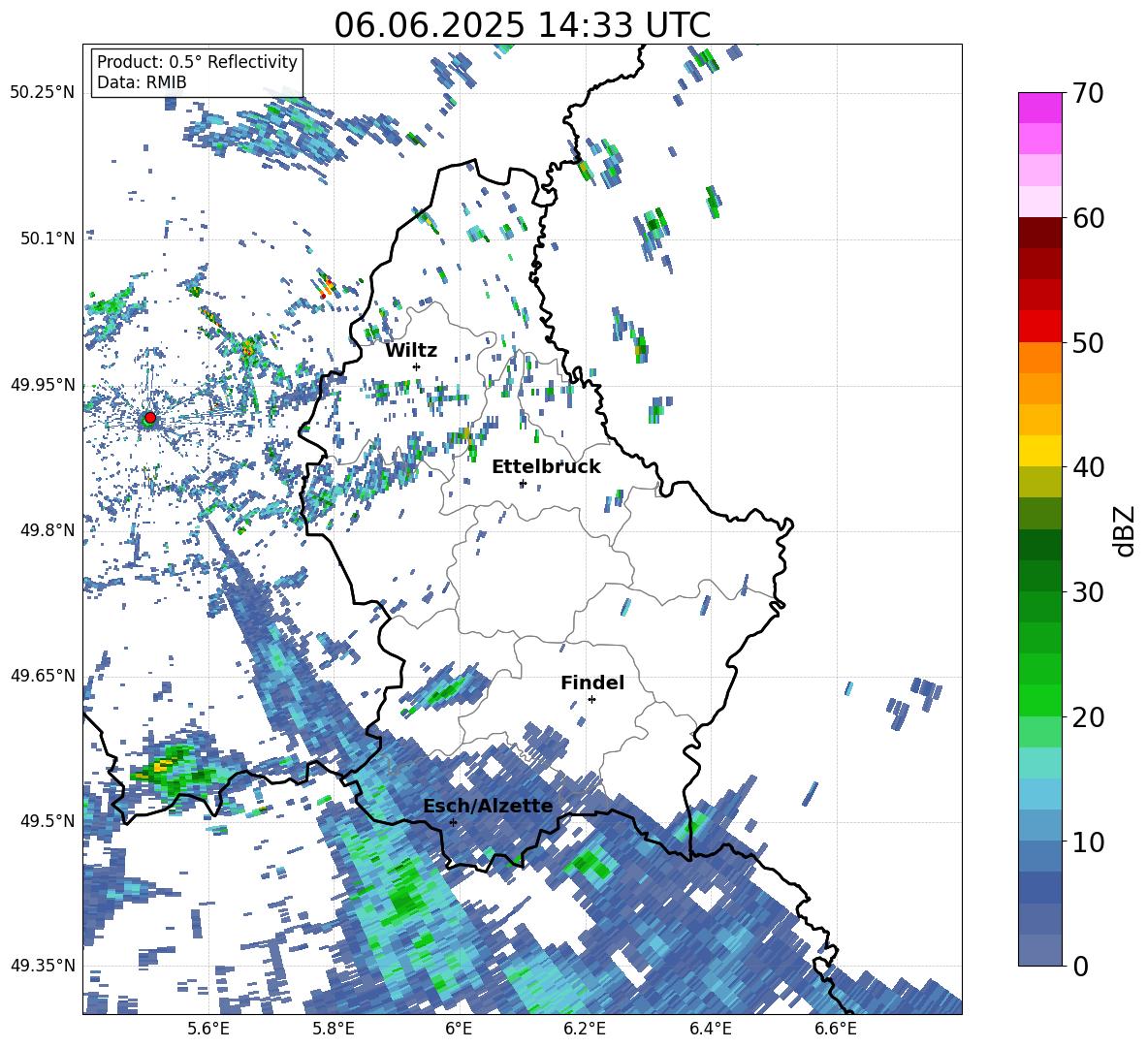Click the 49.95°N latitude label

coord(43,384)
